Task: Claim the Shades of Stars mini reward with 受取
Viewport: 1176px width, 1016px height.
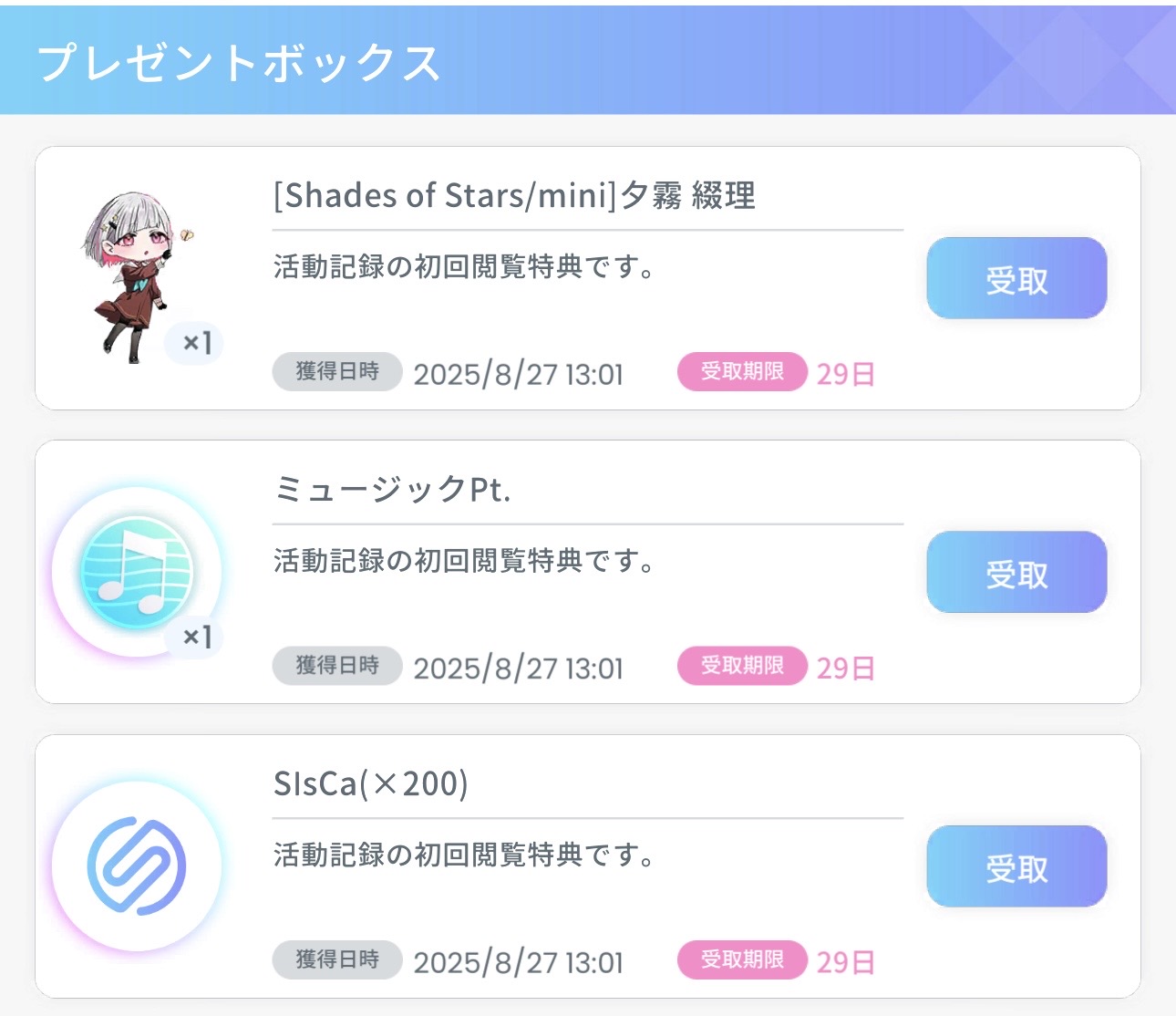Action: 1016,279
